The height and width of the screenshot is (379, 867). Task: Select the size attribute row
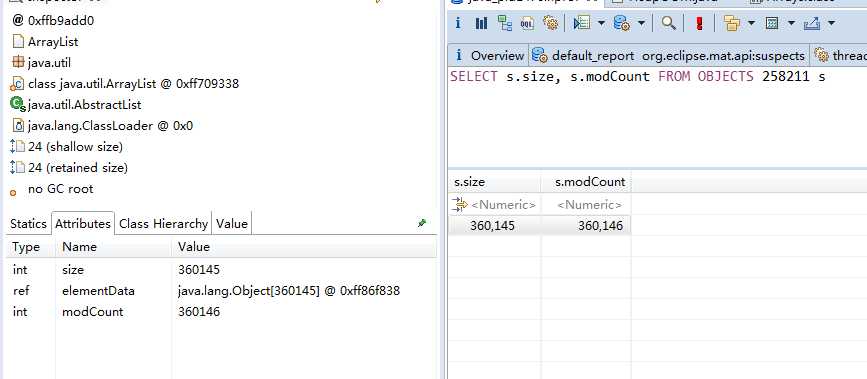[221, 269]
